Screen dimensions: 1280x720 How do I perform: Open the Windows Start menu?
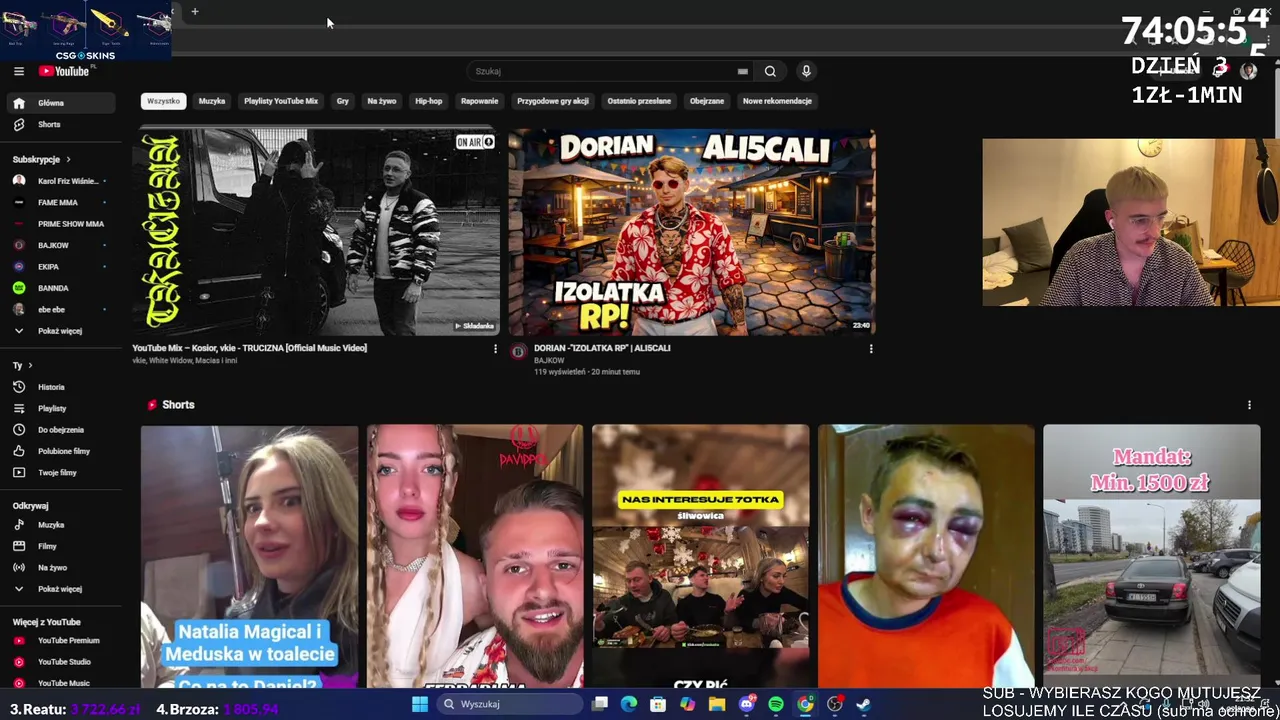[x=420, y=704]
